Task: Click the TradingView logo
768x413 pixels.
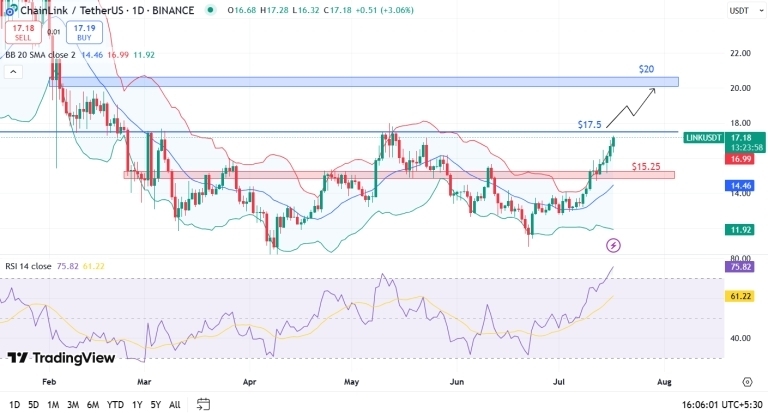Action: coord(61,358)
